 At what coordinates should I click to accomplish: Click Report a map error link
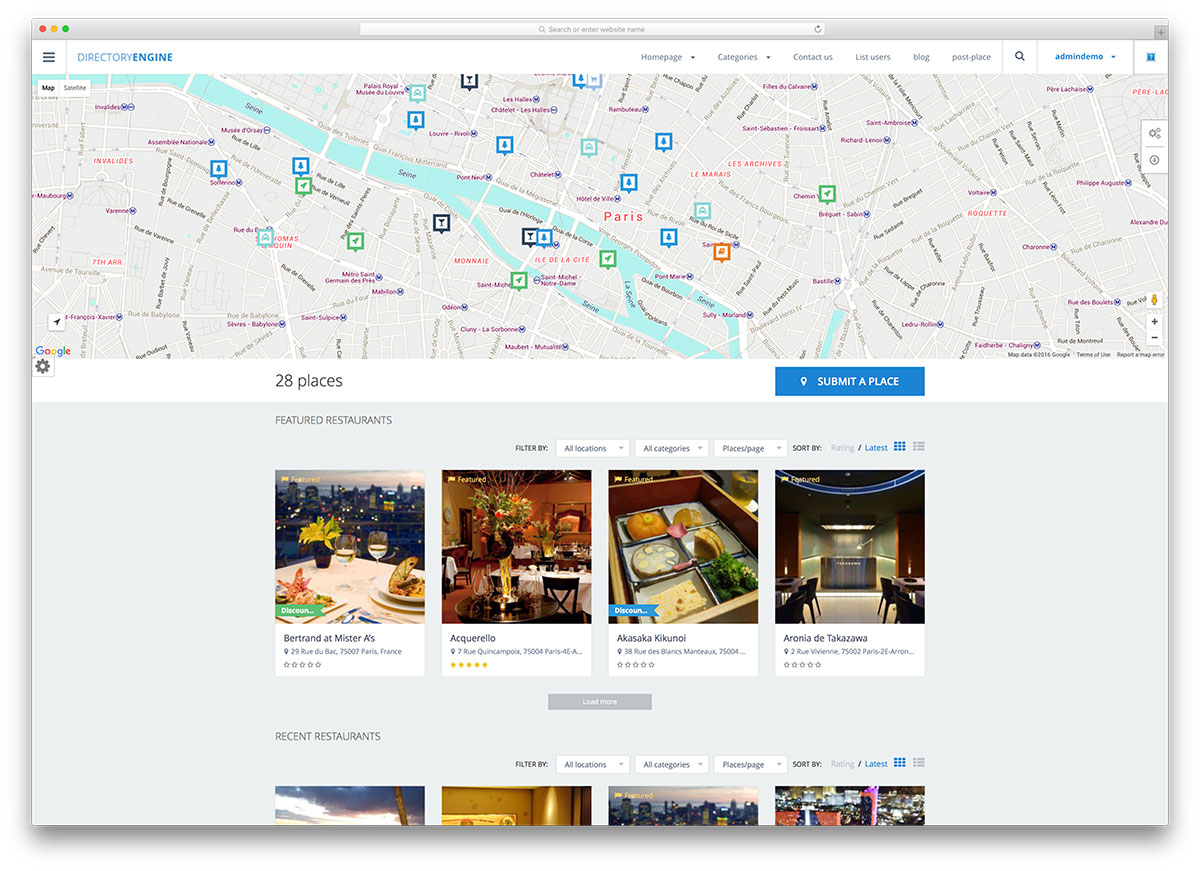1140,354
